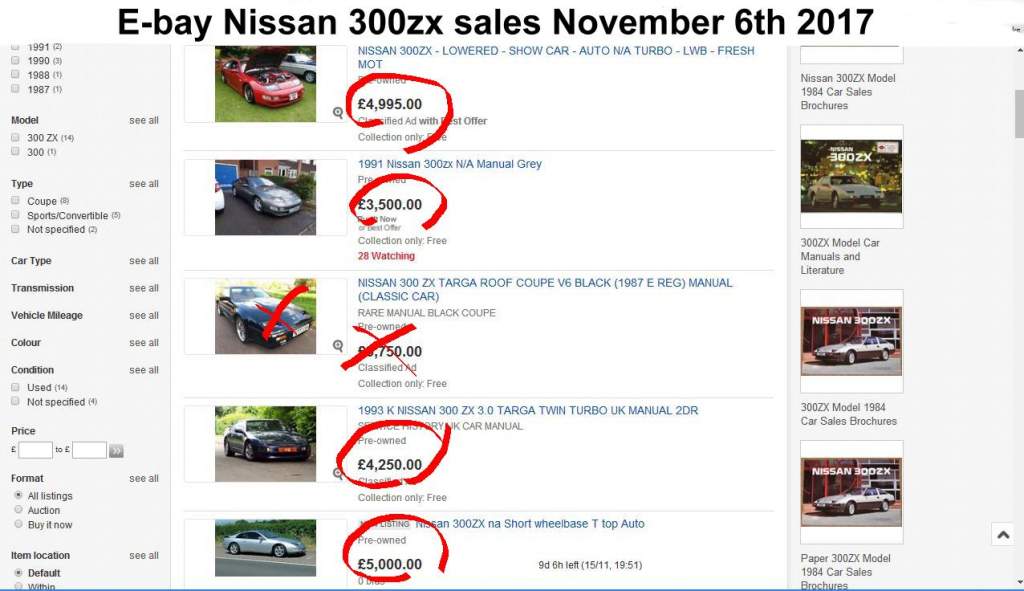Click magnifier icon on red 300ZX listing
1024x591 pixels.
[x=339, y=113]
